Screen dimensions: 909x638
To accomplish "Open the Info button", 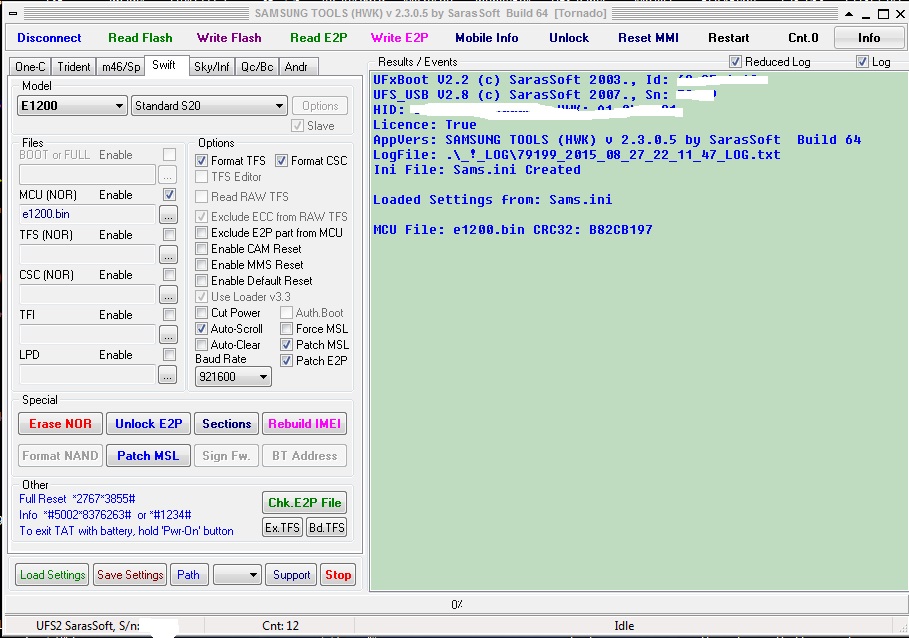I will coord(868,38).
